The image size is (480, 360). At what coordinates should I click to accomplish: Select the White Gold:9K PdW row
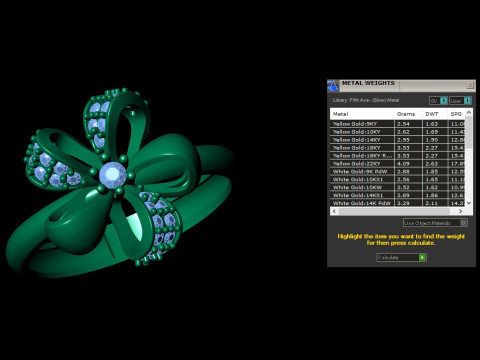398,172
